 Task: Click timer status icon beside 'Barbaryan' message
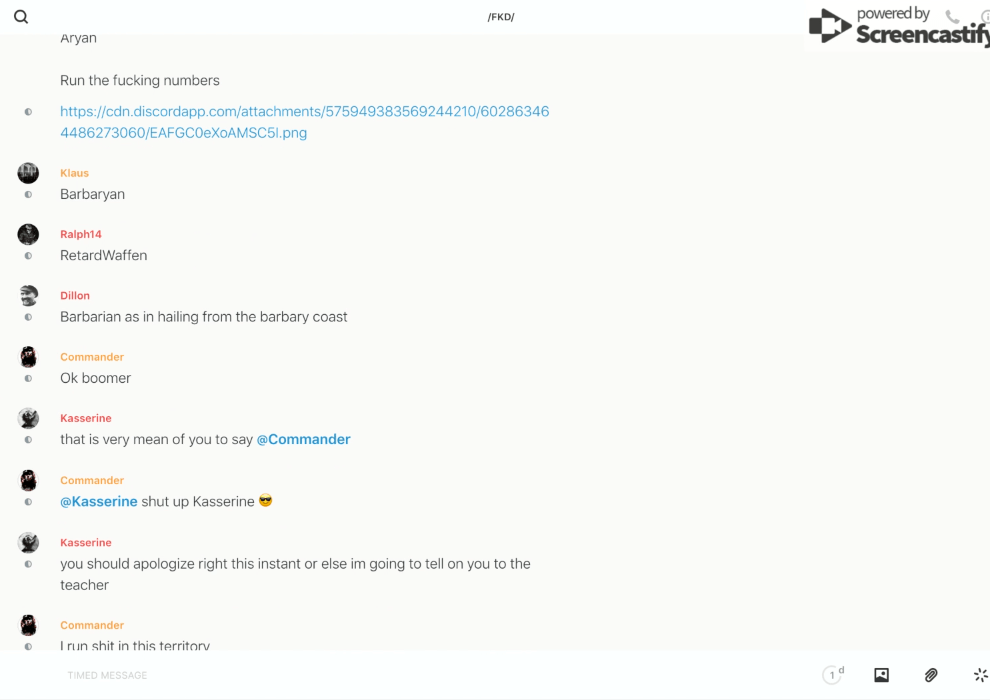click(x=28, y=195)
